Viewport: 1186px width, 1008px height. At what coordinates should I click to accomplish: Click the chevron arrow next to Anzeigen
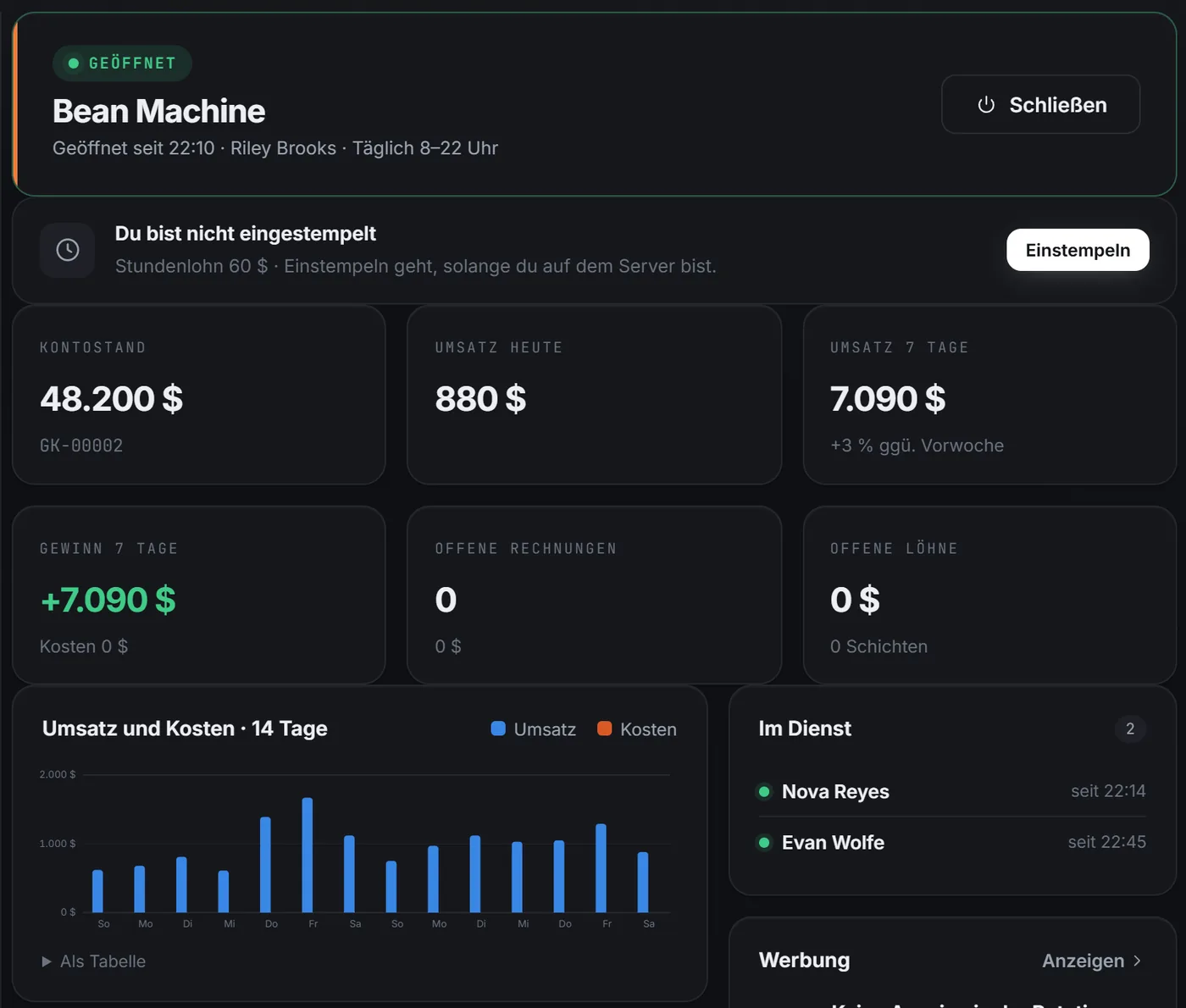[x=1137, y=961]
